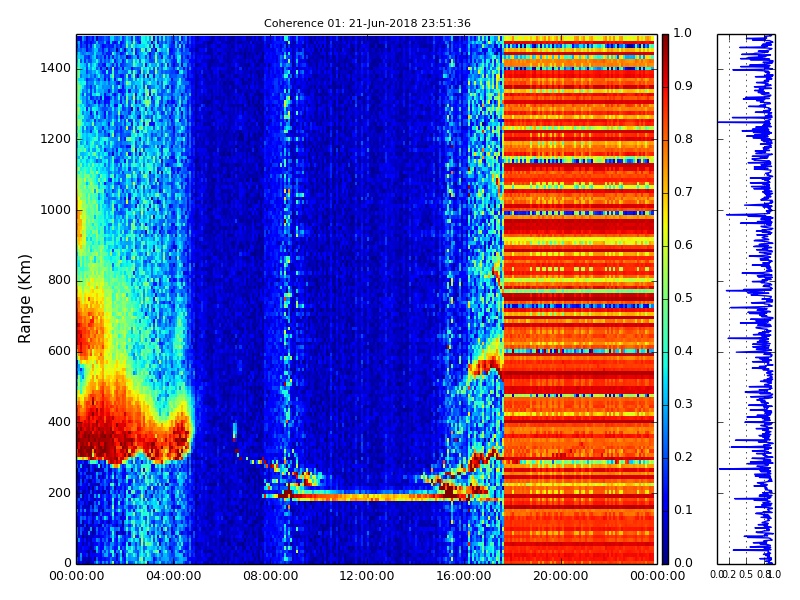Click the 12:00:00 time tick label
Screen dimensions: 800x600
[x=367, y=576]
